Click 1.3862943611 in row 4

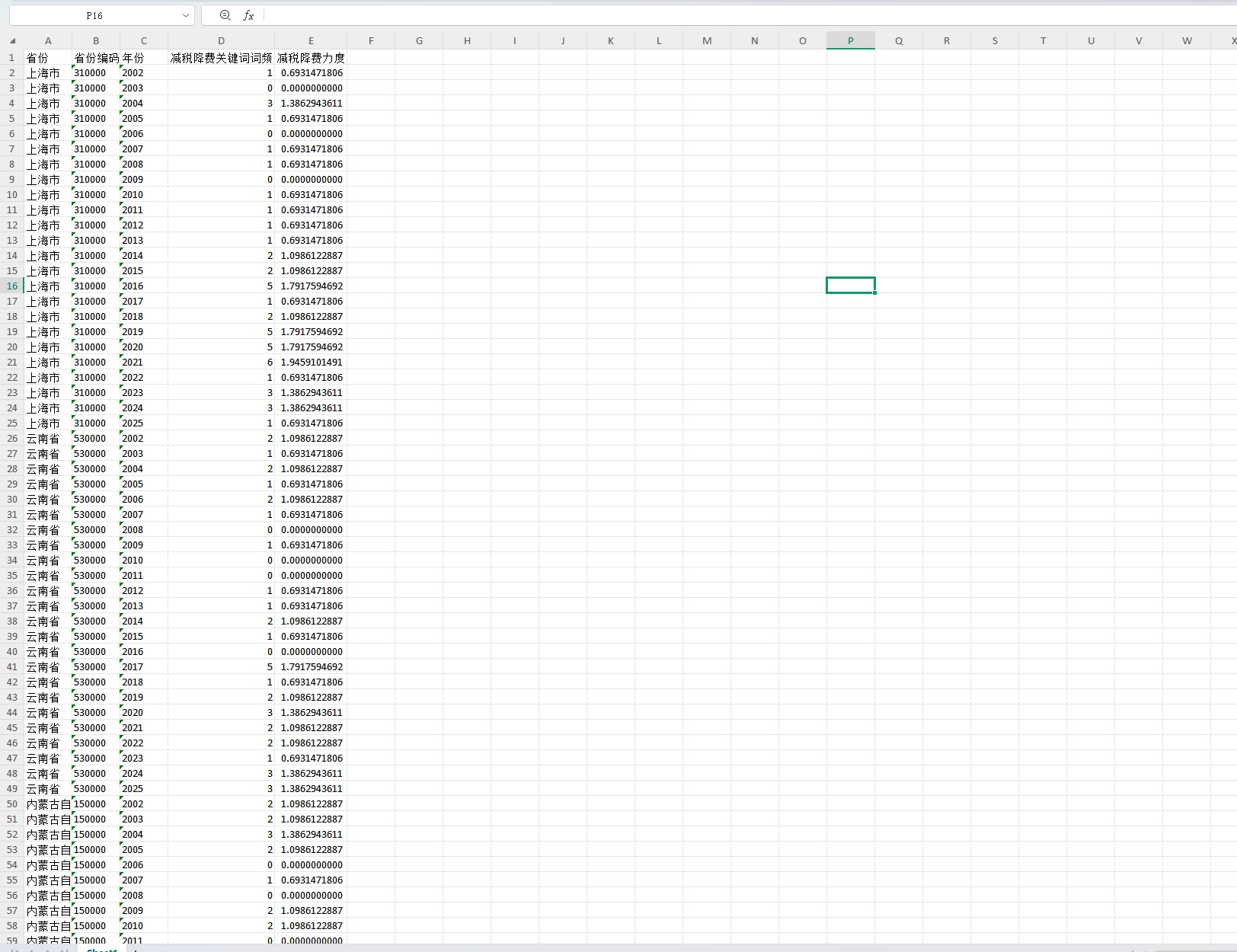tap(312, 104)
